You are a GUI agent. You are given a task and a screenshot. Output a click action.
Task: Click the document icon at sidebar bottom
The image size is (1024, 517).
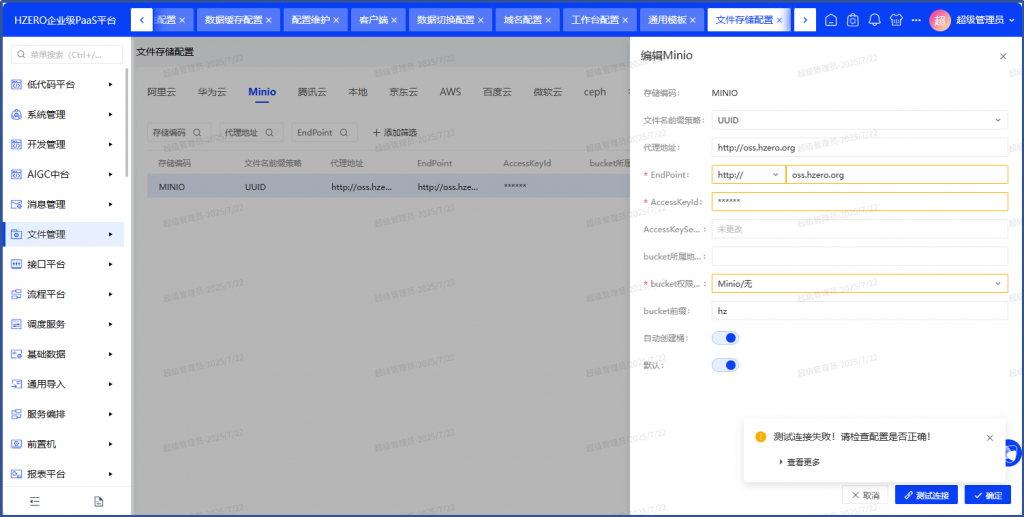98,501
